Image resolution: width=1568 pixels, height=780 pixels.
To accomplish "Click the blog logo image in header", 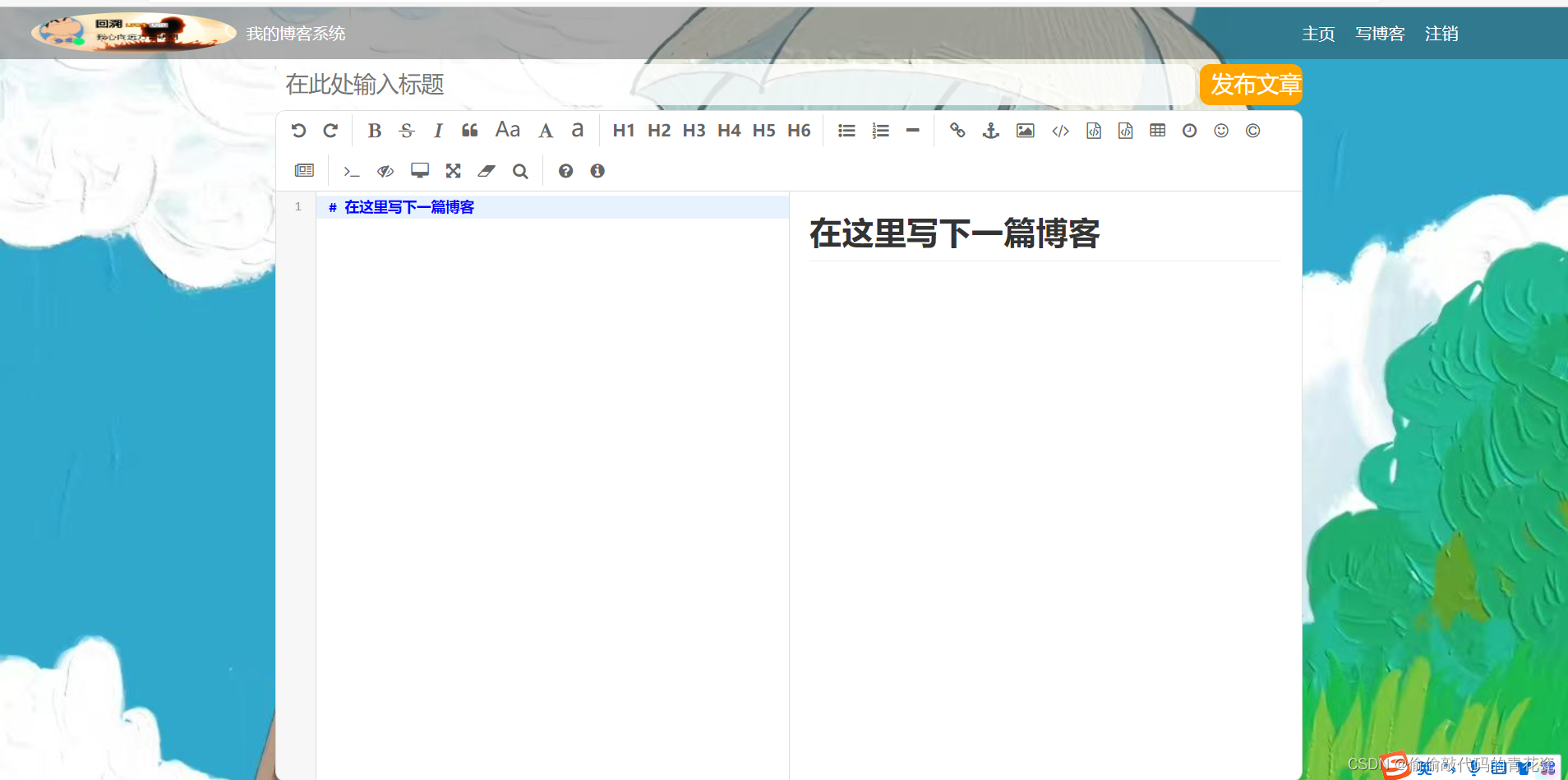I will [133, 33].
